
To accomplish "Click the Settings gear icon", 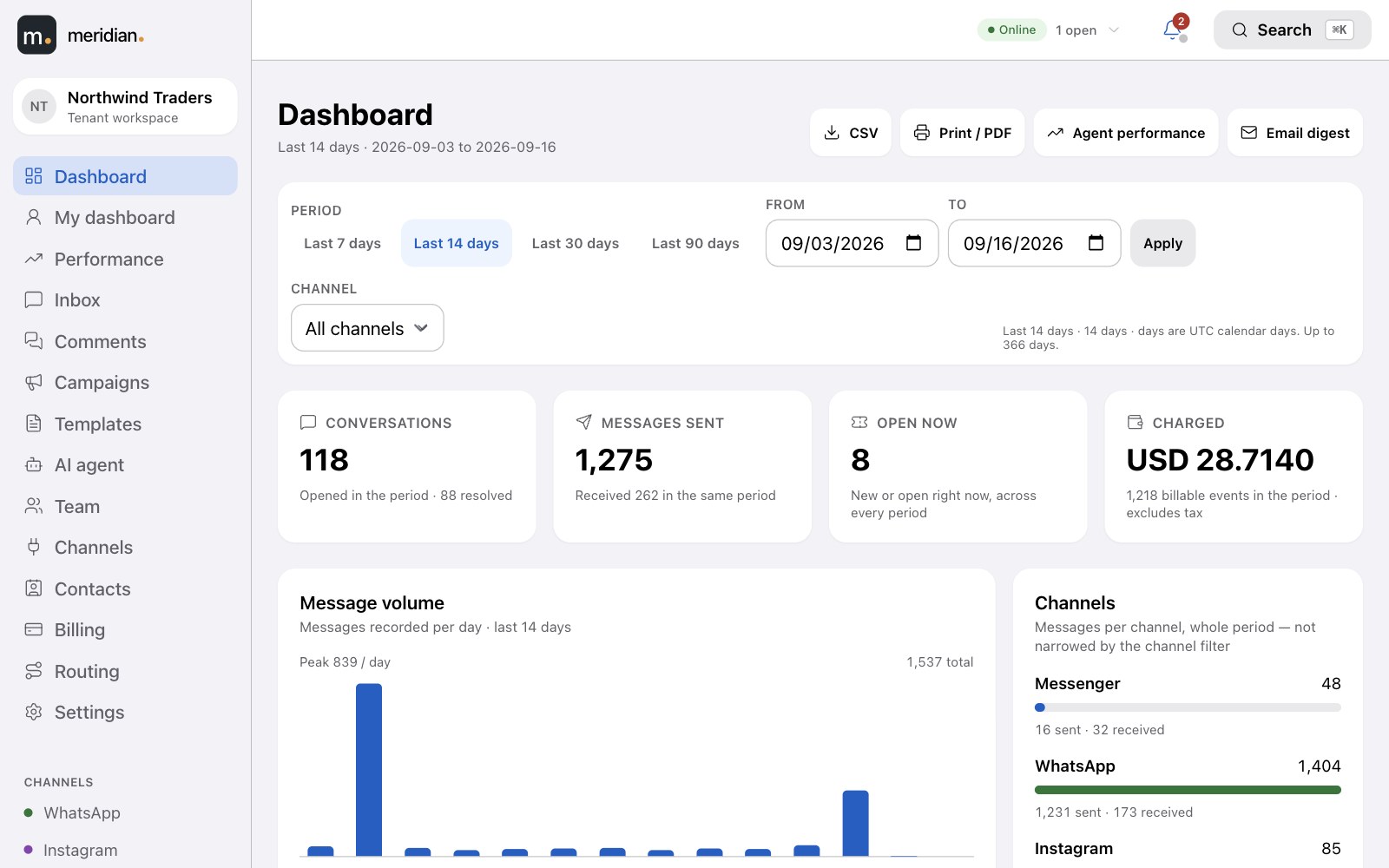I will 34,712.
